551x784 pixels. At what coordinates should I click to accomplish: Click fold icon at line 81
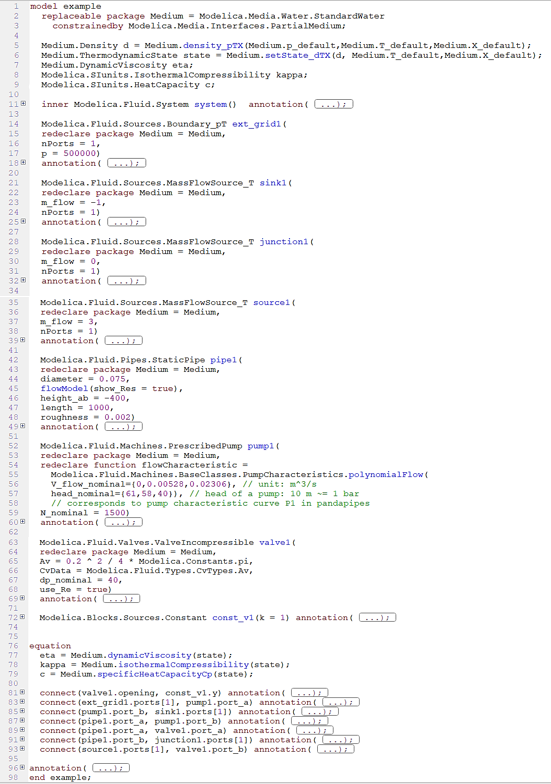[x=22, y=692]
